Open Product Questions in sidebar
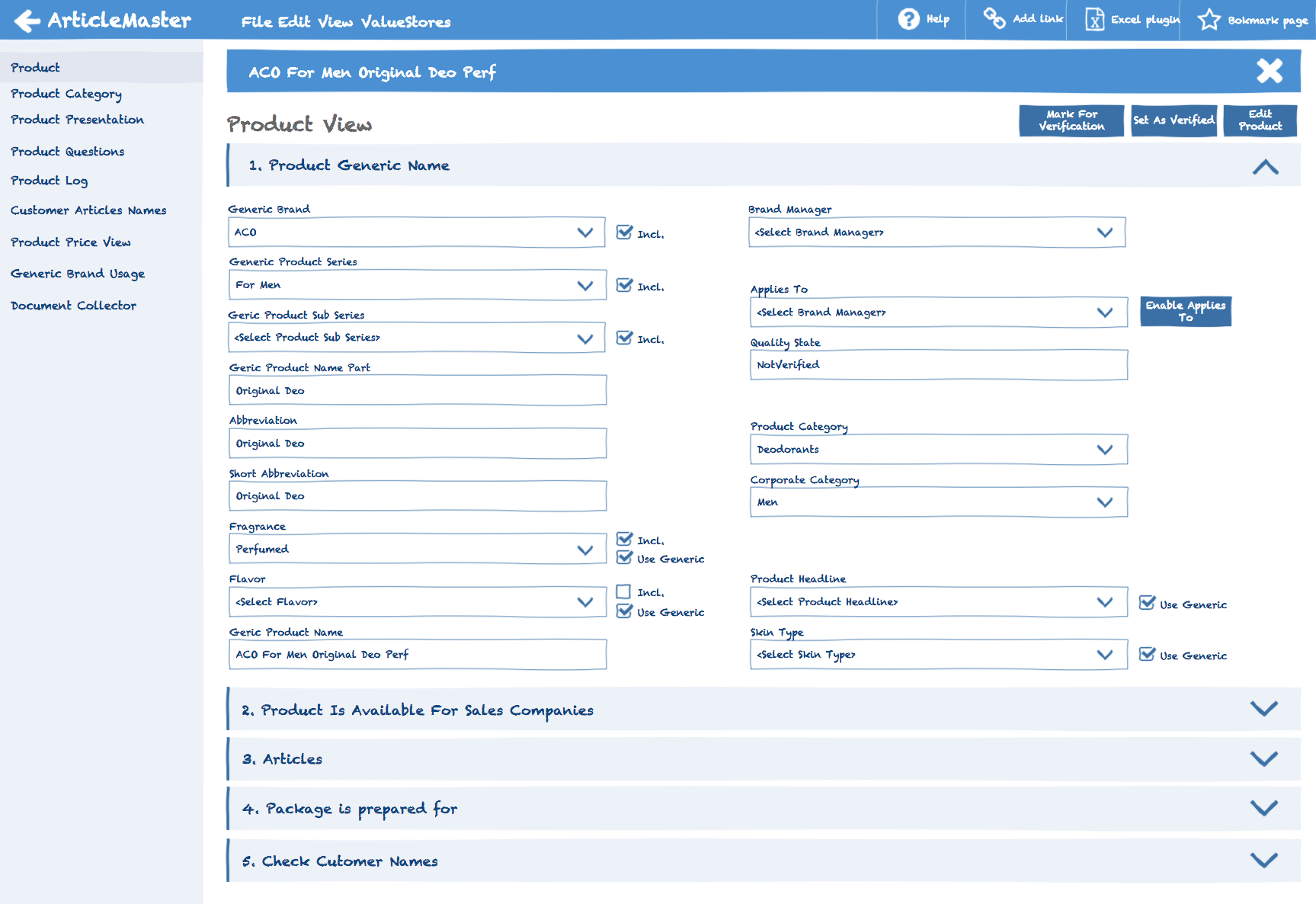 67,152
